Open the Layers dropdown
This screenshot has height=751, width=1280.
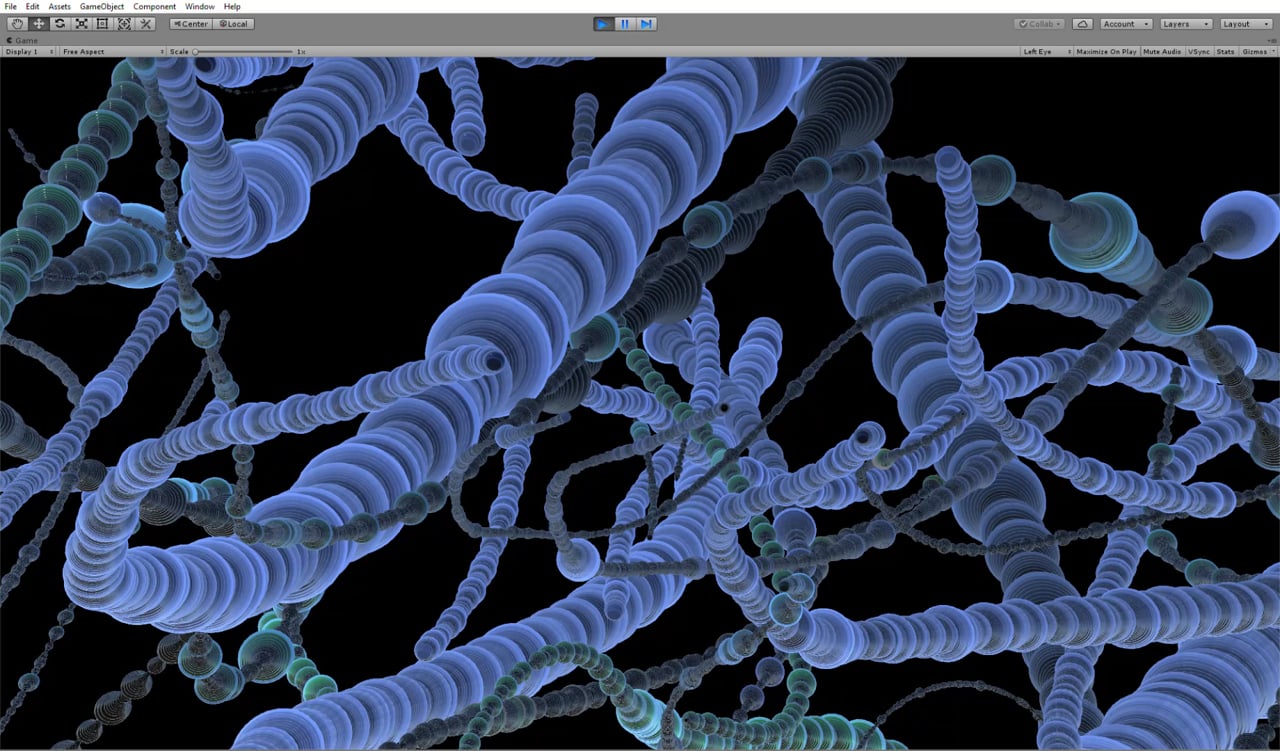coord(1186,23)
